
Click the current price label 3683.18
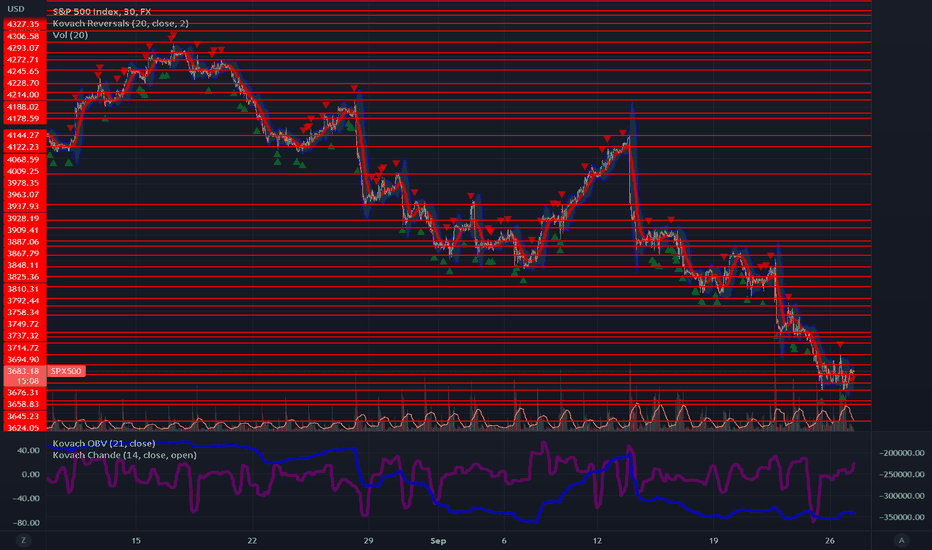(23, 371)
